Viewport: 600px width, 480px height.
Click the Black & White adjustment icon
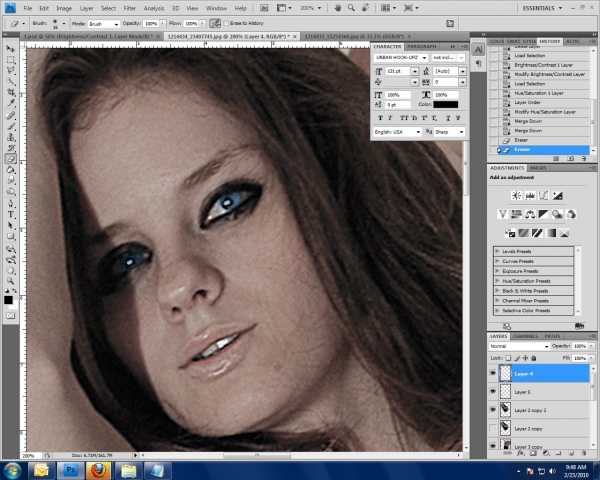click(x=543, y=214)
